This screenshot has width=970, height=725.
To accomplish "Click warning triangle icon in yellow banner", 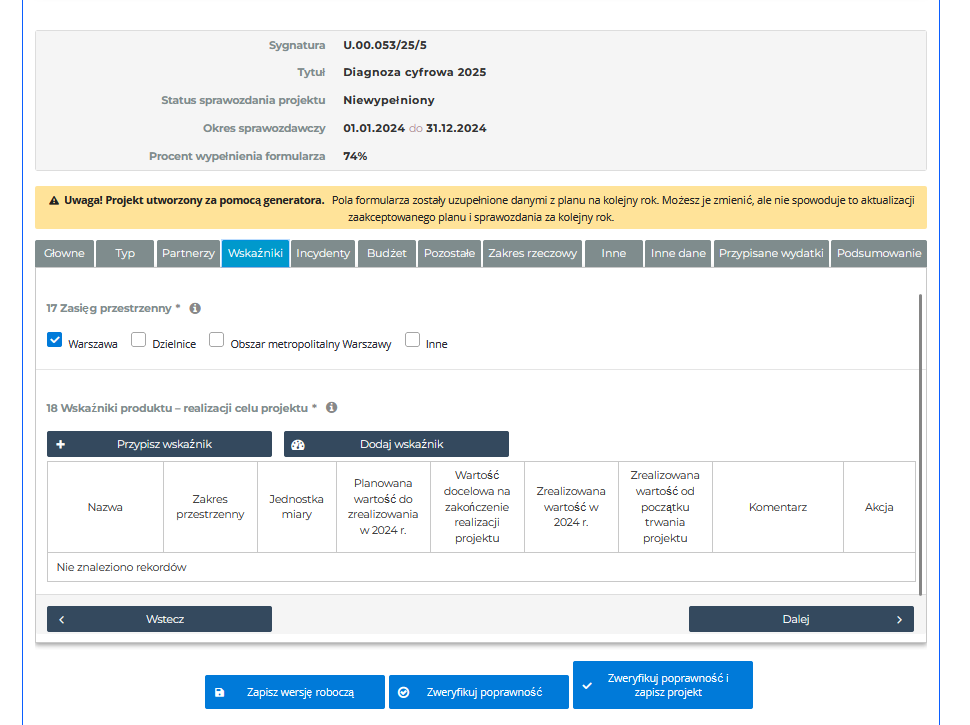I will click(54, 200).
